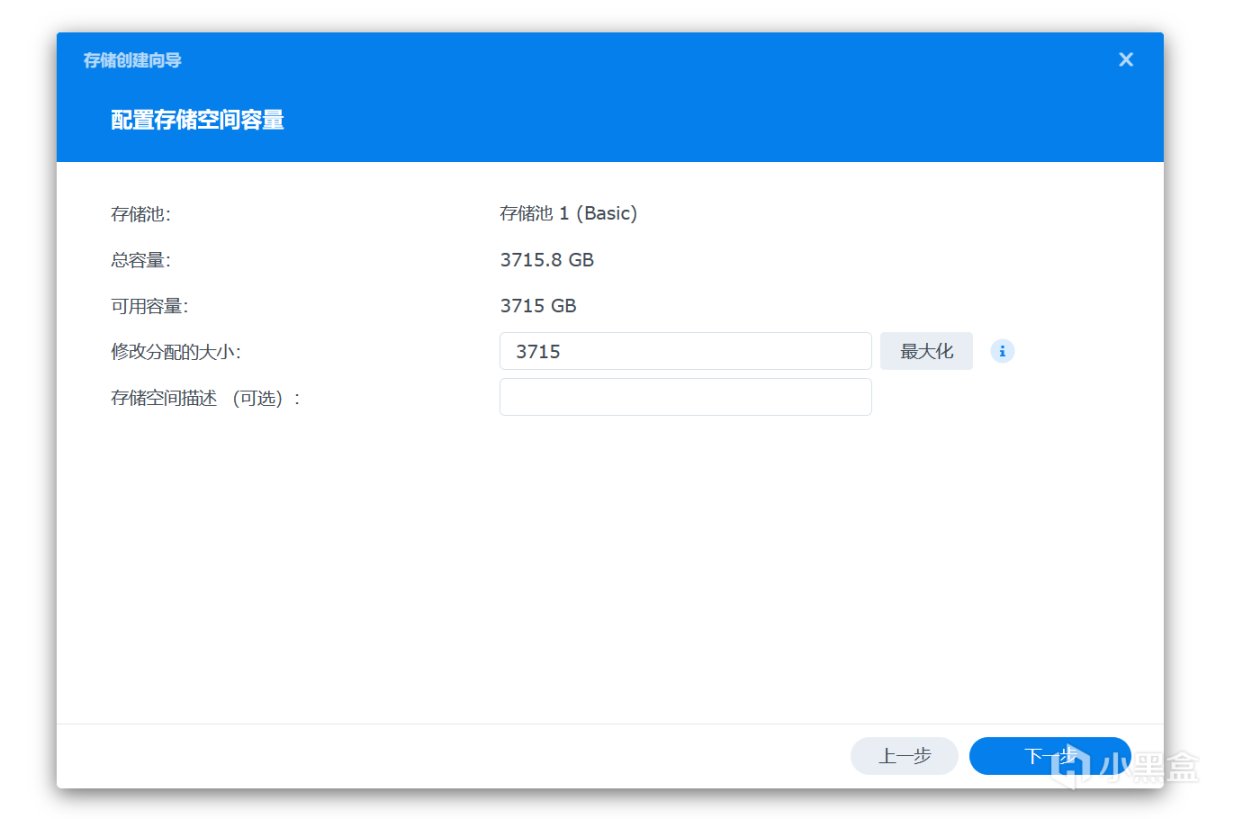The height and width of the screenshot is (819, 1234).
Task: Click the info icon beside 最大化
Action: coord(1002,351)
